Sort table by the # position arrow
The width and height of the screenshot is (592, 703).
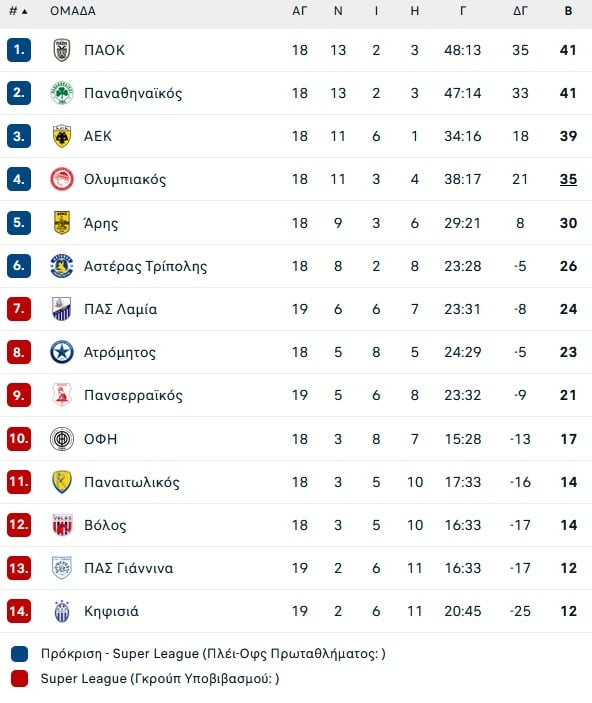point(18,11)
